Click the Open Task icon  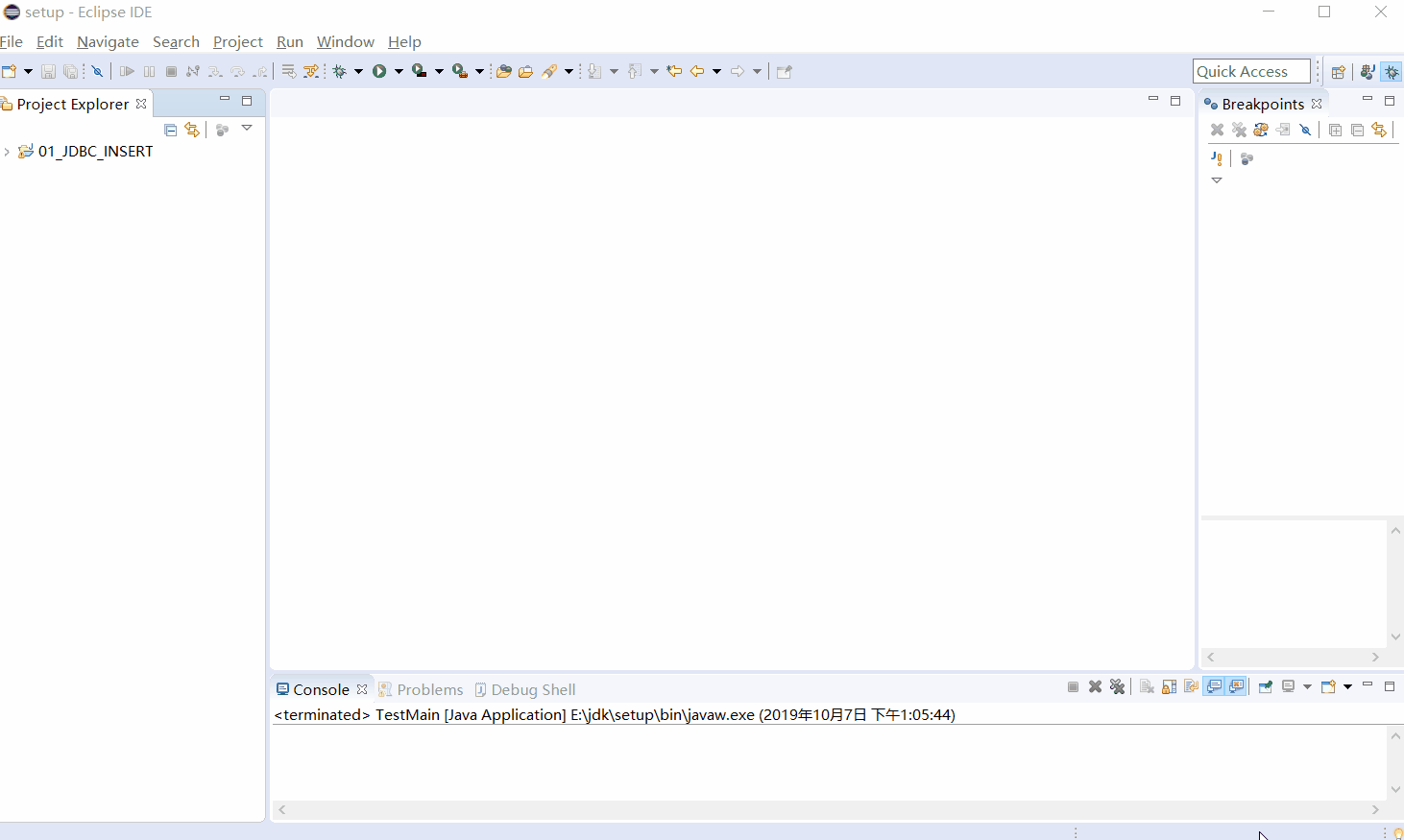point(525,71)
